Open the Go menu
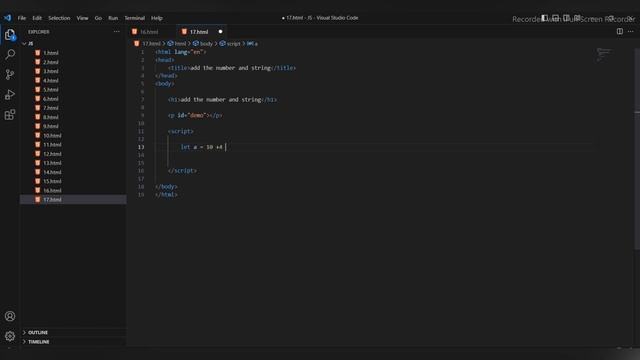This screenshot has height=360, width=640. (x=98, y=18)
